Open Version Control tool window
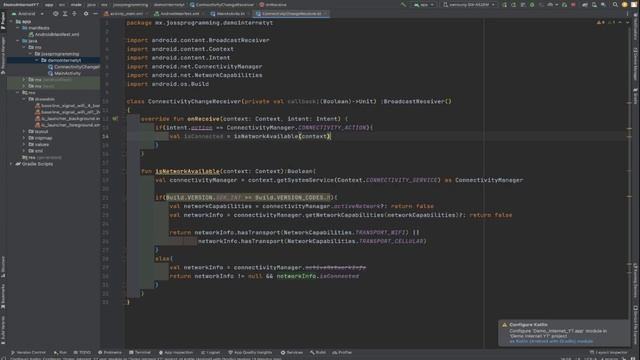Viewport: 640px width, 360px height. point(29,352)
